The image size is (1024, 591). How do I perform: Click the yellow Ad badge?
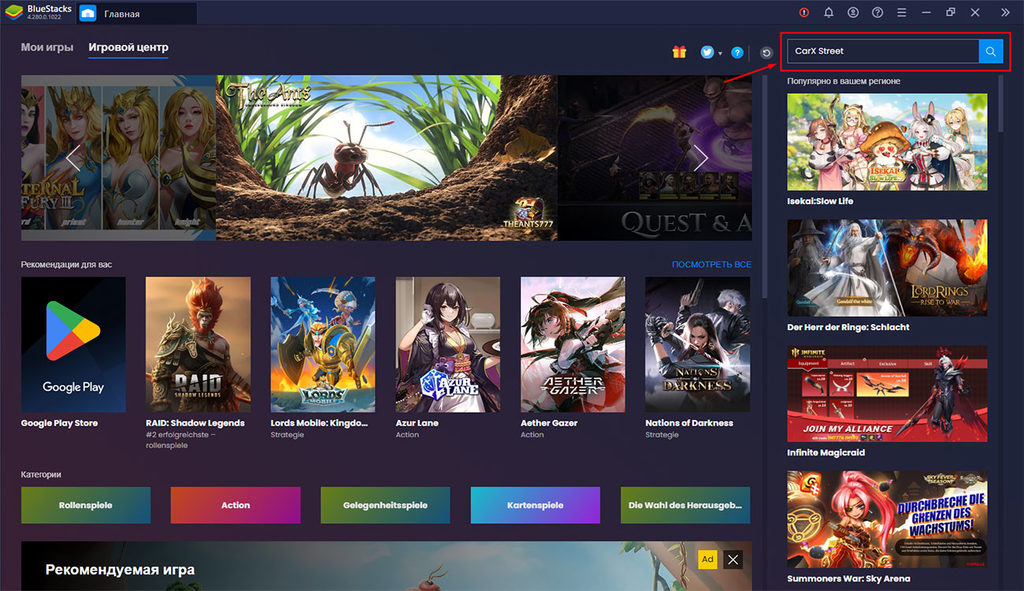click(x=707, y=559)
